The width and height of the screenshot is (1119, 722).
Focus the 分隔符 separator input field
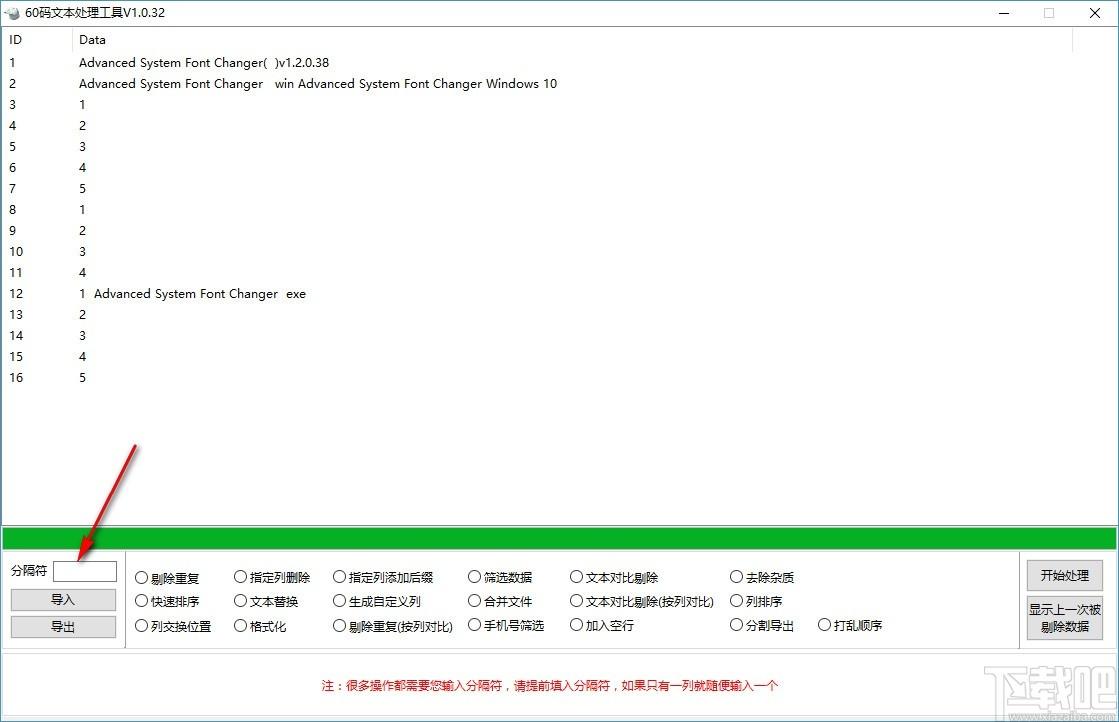click(x=85, y=571)
